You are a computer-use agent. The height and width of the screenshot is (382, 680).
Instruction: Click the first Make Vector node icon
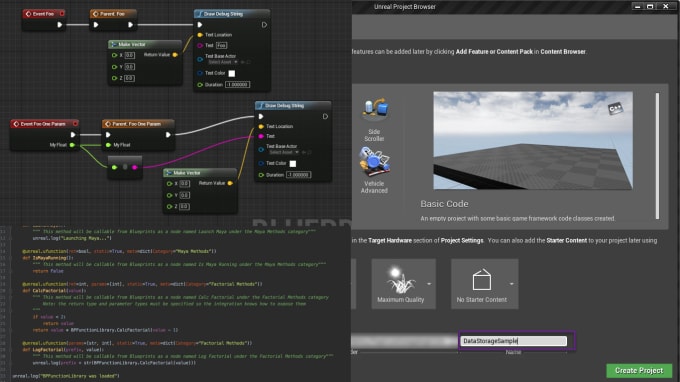coord(114,44)
